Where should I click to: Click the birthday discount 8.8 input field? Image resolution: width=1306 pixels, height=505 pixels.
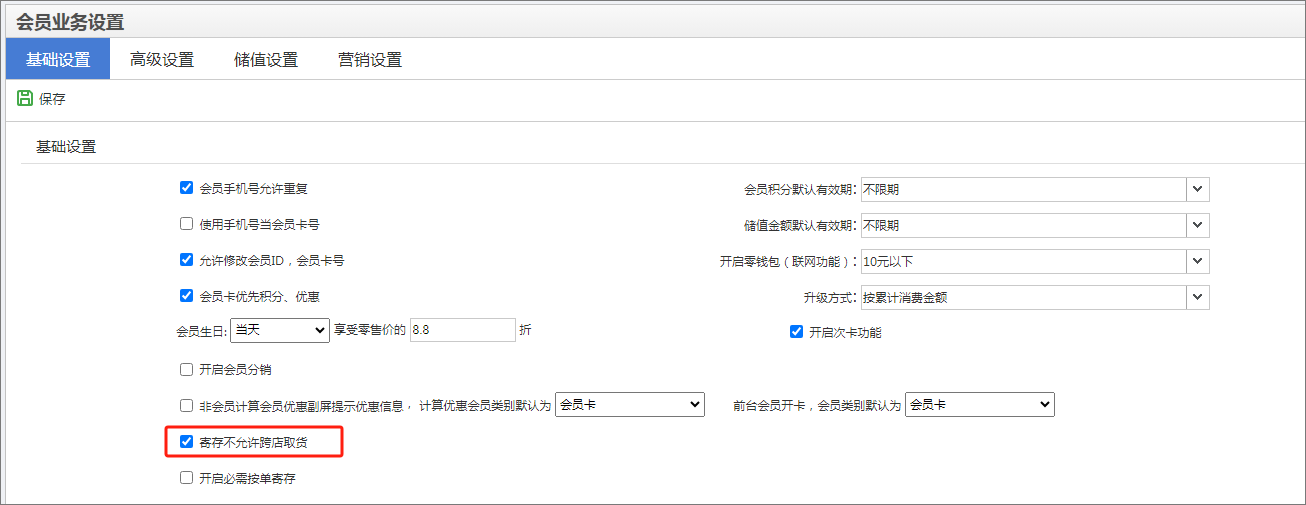click(x=461, y=330)
